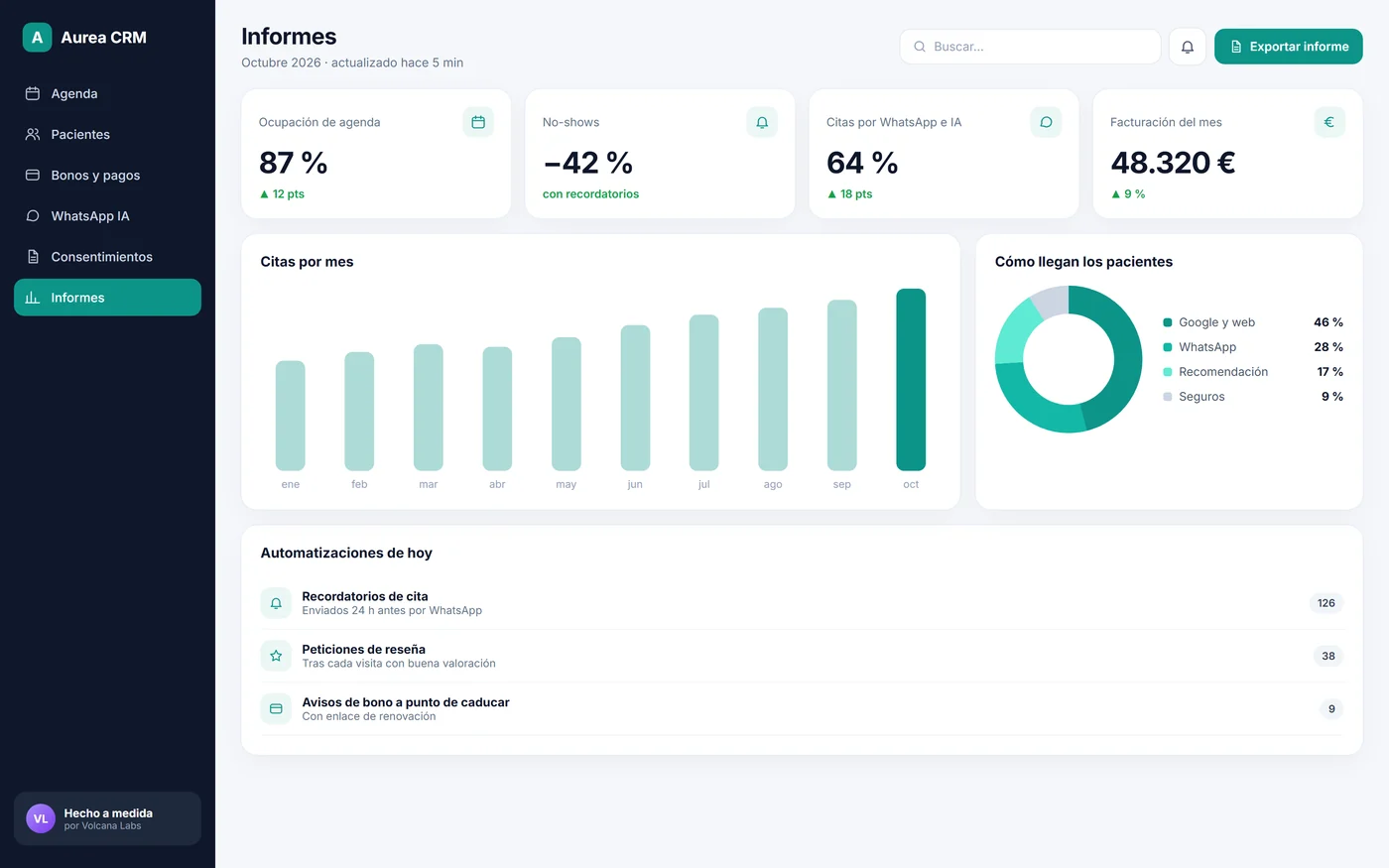Click the search magnifier icon
Screen dimensions: 1389x868
[x=920, y=47]
